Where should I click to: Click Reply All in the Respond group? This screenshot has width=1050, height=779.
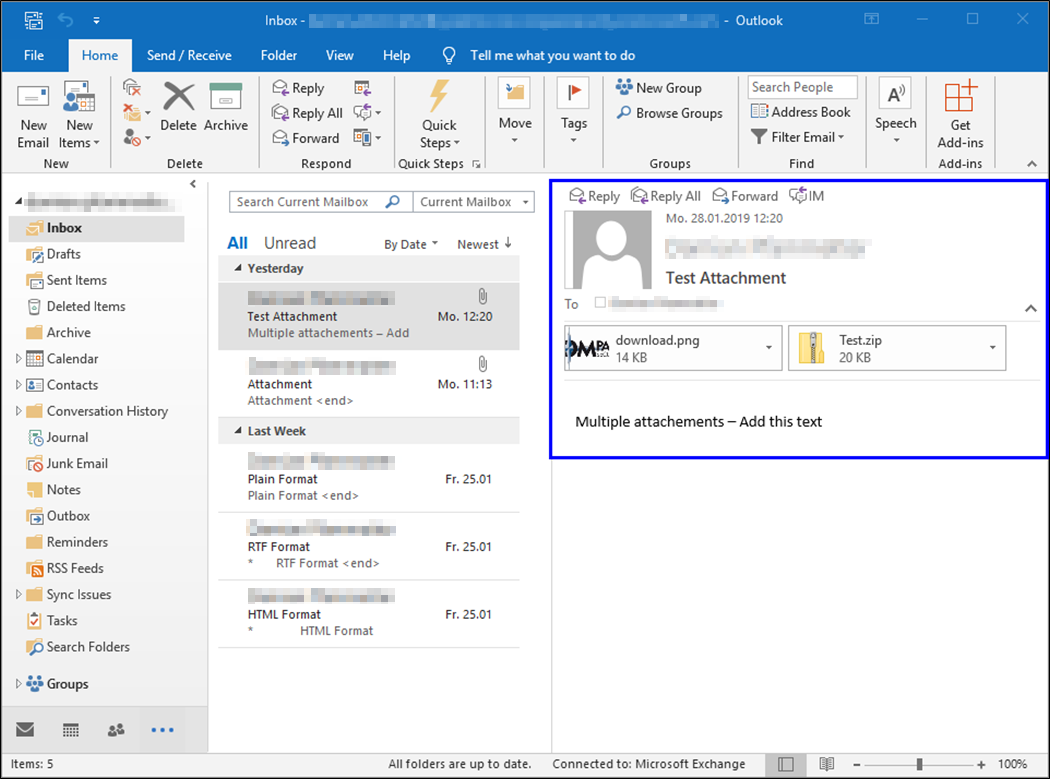click(x=308, y=113)
